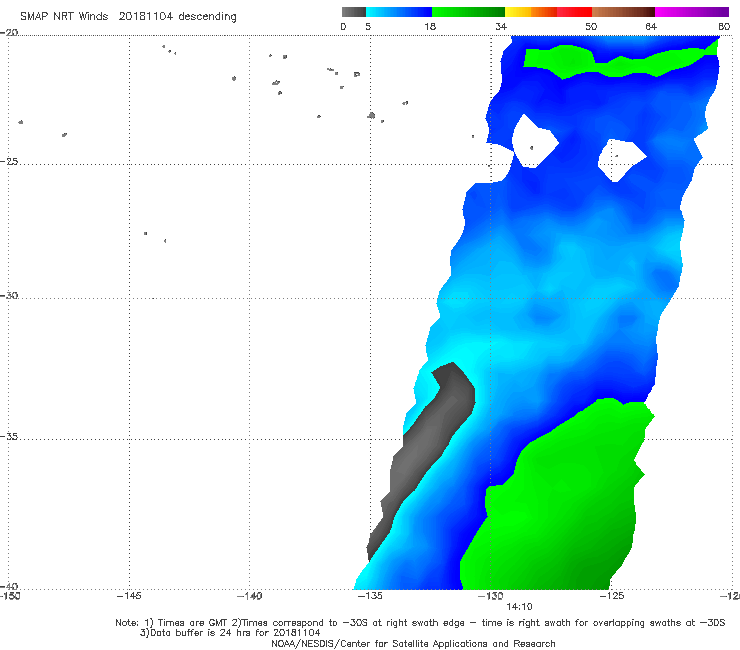Click the latitude axis label -25

[9, 161]
